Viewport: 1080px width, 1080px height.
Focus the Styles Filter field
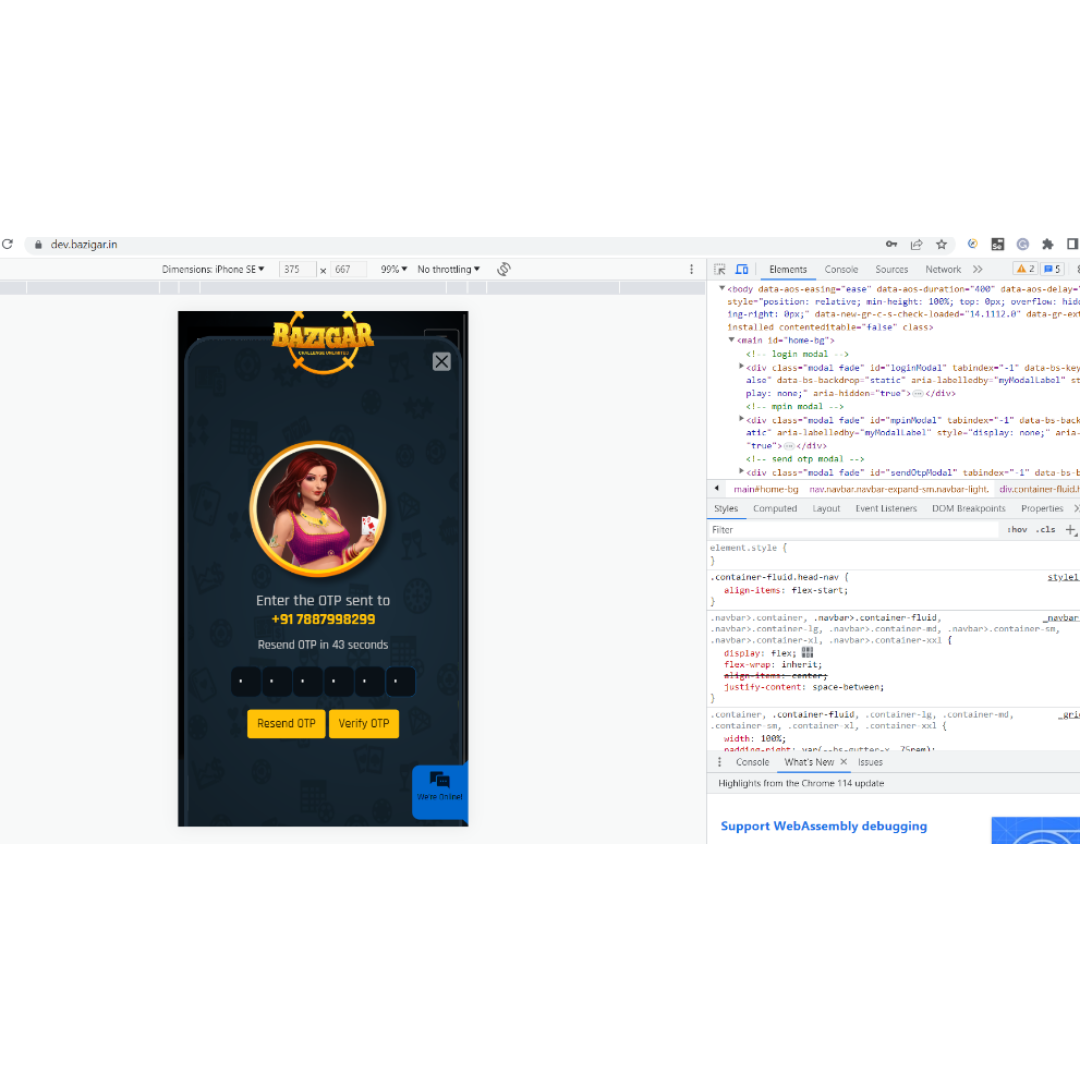(x=853, y=530)
